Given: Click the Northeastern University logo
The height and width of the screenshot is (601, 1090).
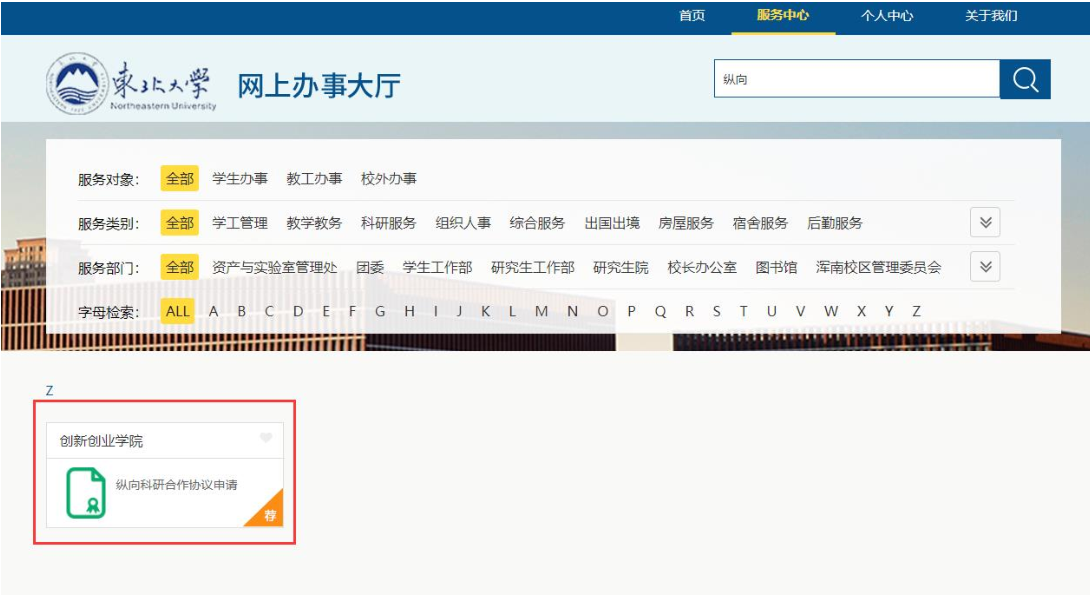Looking at the screenshot, I should tap(131, 85).
